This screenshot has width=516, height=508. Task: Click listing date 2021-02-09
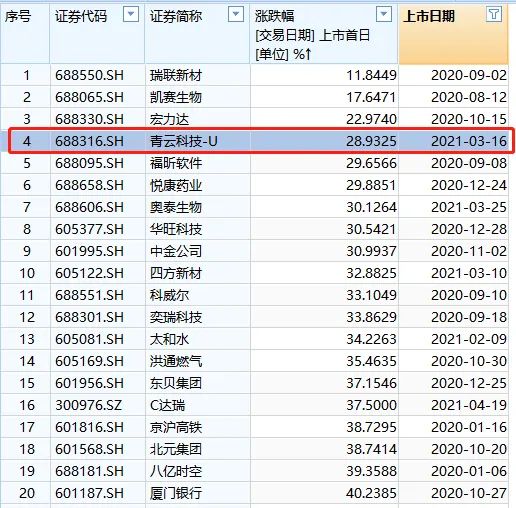(x=469, y=339)
